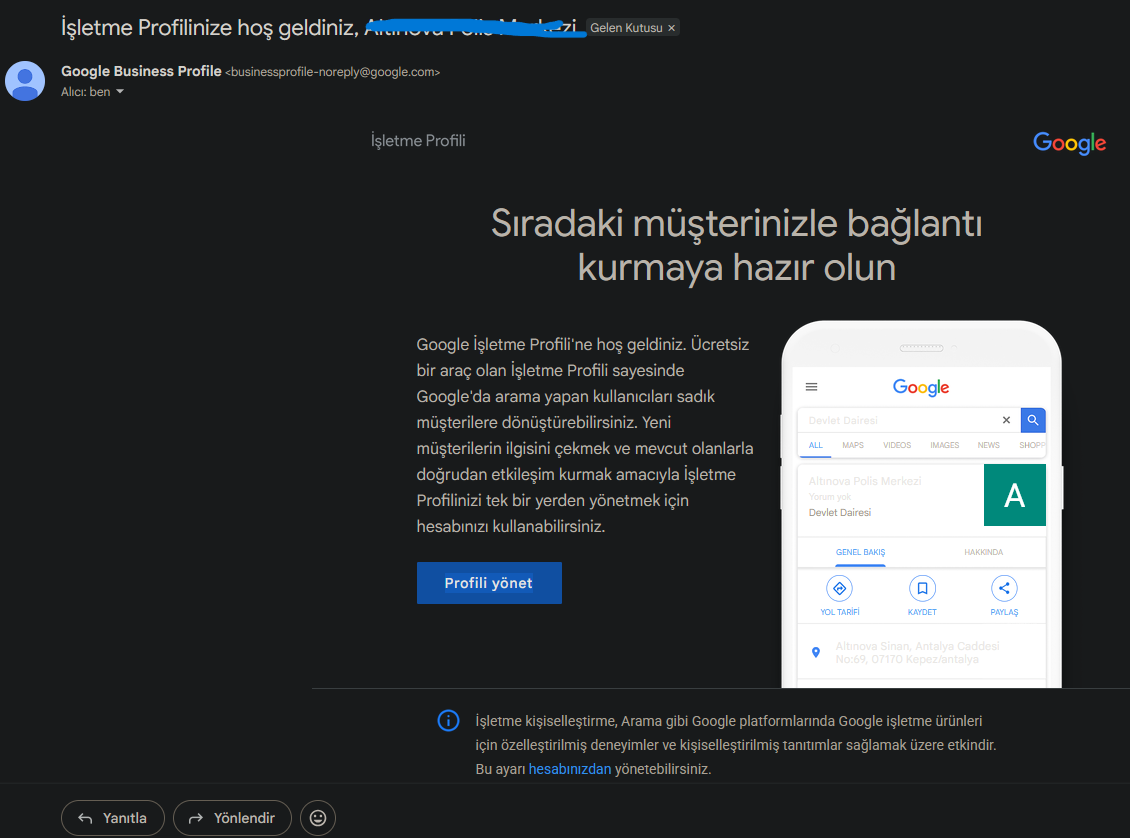This screenshot has height=838, width=1130.
Task: Click the KAYDET bookmark icon
Action: point(922,589)
